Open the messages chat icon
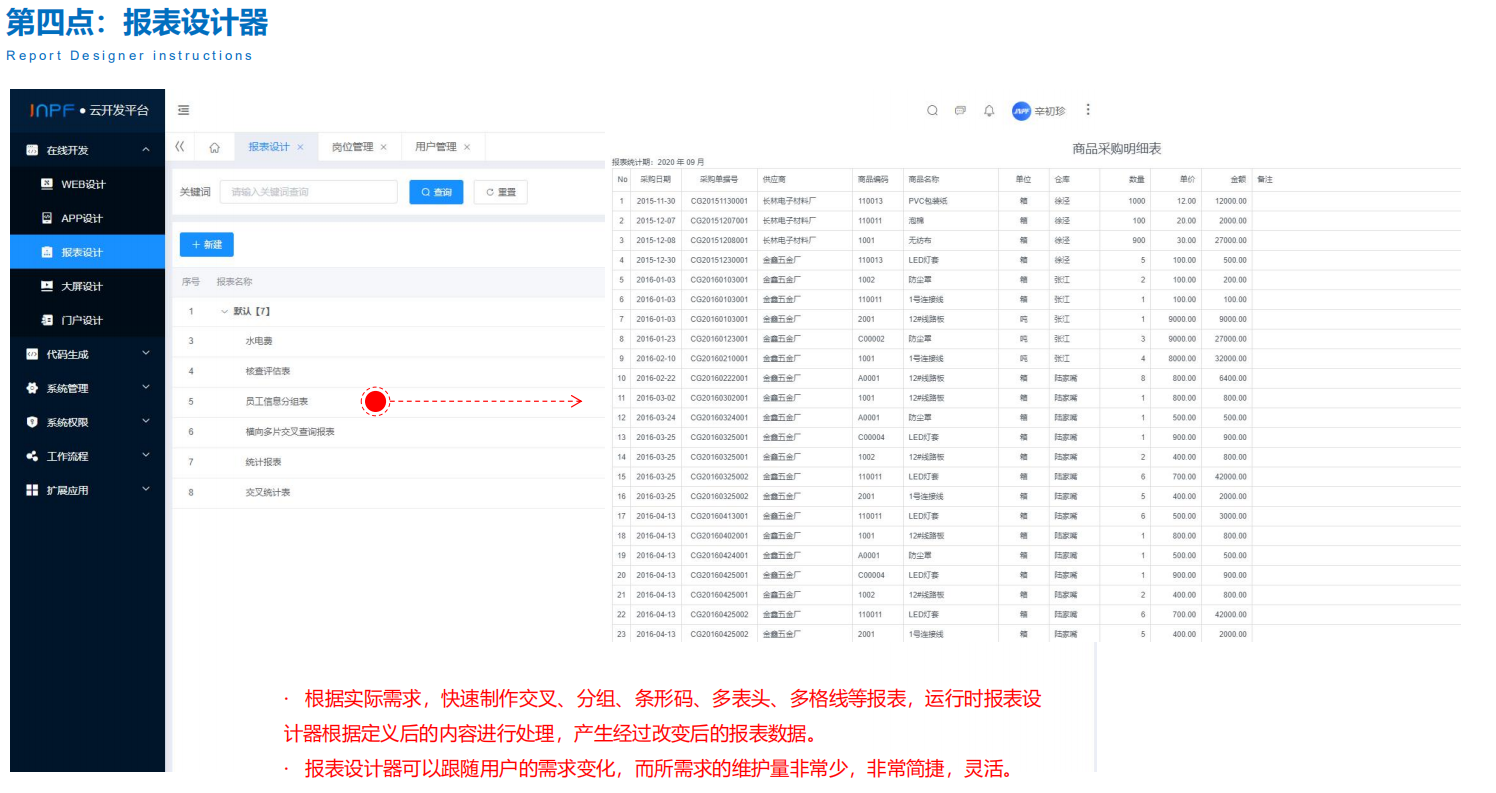Image resolution: width=1496 pixels, height=793 pixels. [x=960, y=110]
